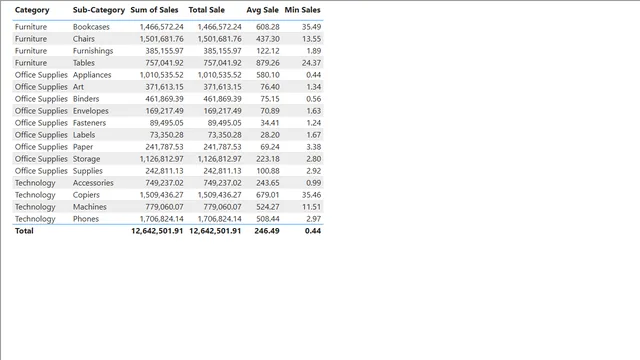Click the Appliances sub-category cell
640x360 pixels.
(x=92, y=75)
